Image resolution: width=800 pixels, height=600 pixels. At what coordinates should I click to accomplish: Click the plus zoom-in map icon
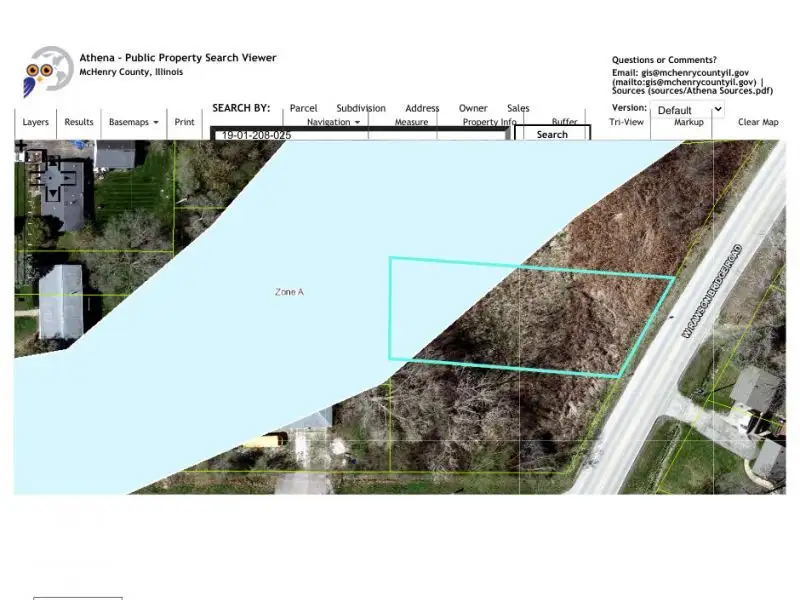[21, 146]
